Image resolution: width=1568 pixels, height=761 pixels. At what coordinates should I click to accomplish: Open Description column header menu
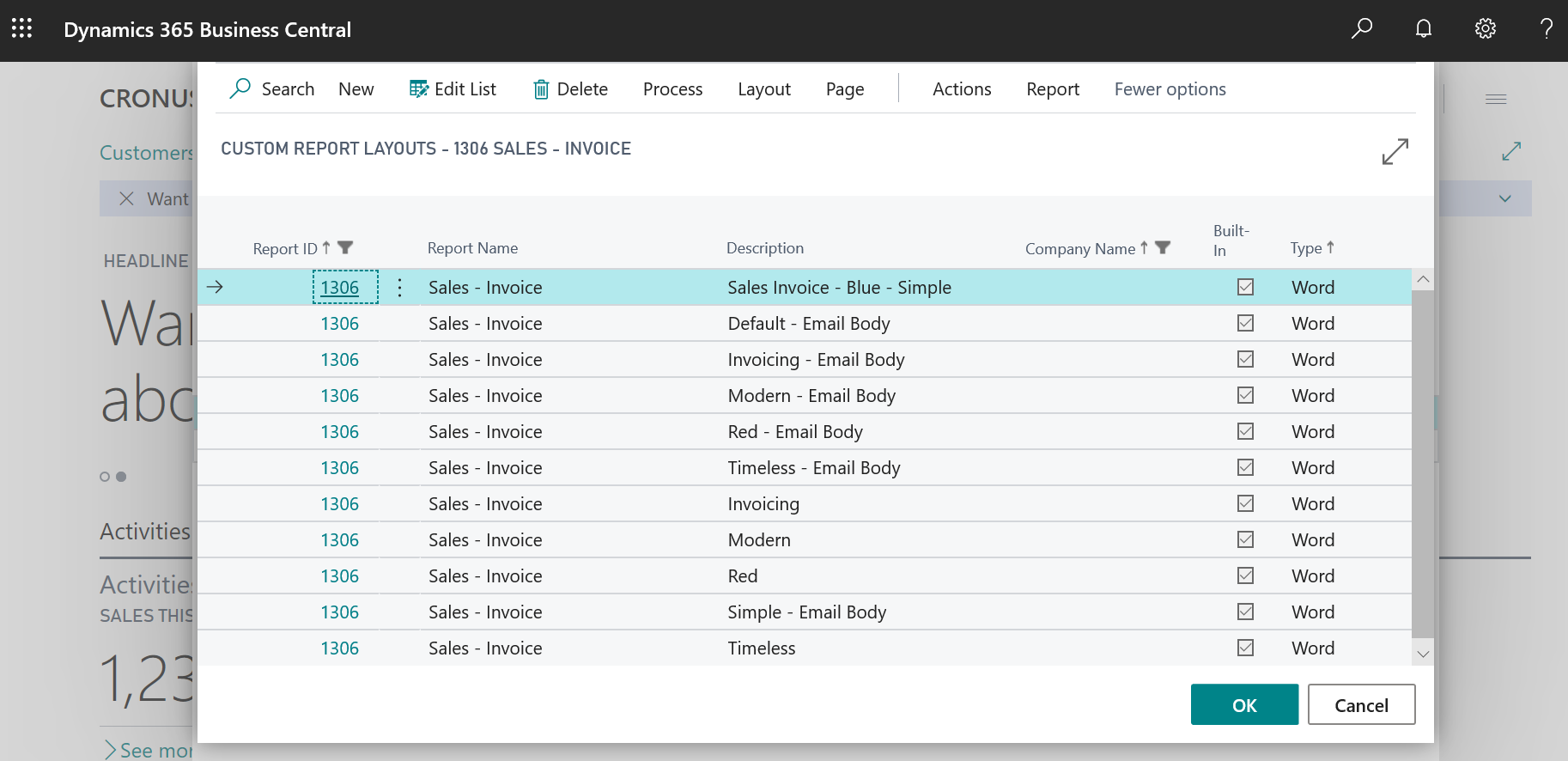pyautogui.click(x=765, y=248)
